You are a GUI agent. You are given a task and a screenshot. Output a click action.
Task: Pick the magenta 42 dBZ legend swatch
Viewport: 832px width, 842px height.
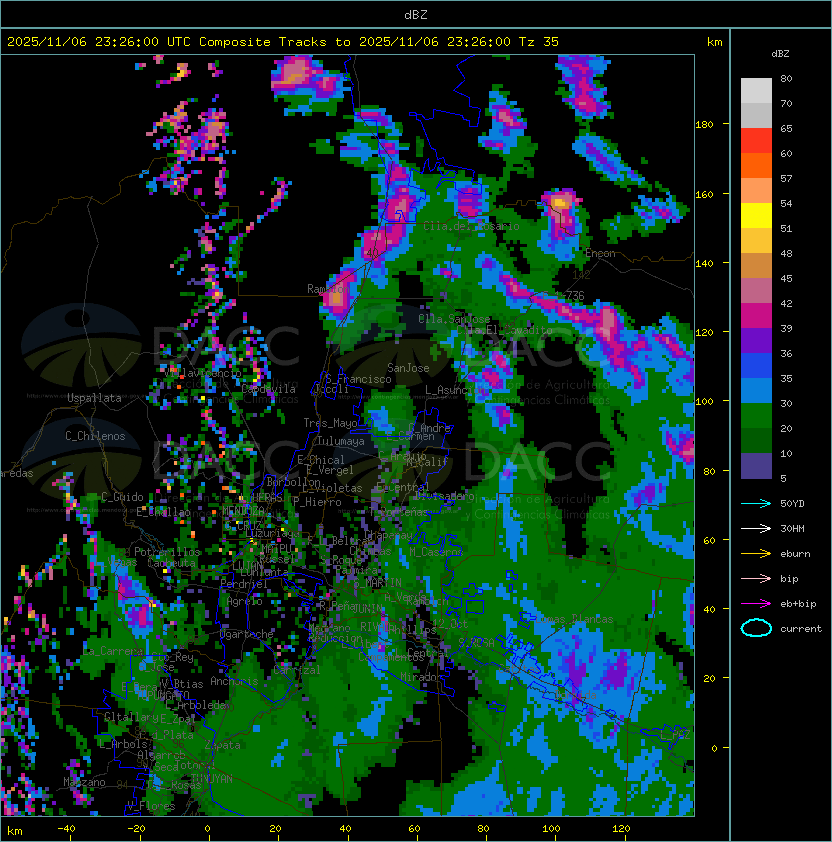tap(756, 316)
